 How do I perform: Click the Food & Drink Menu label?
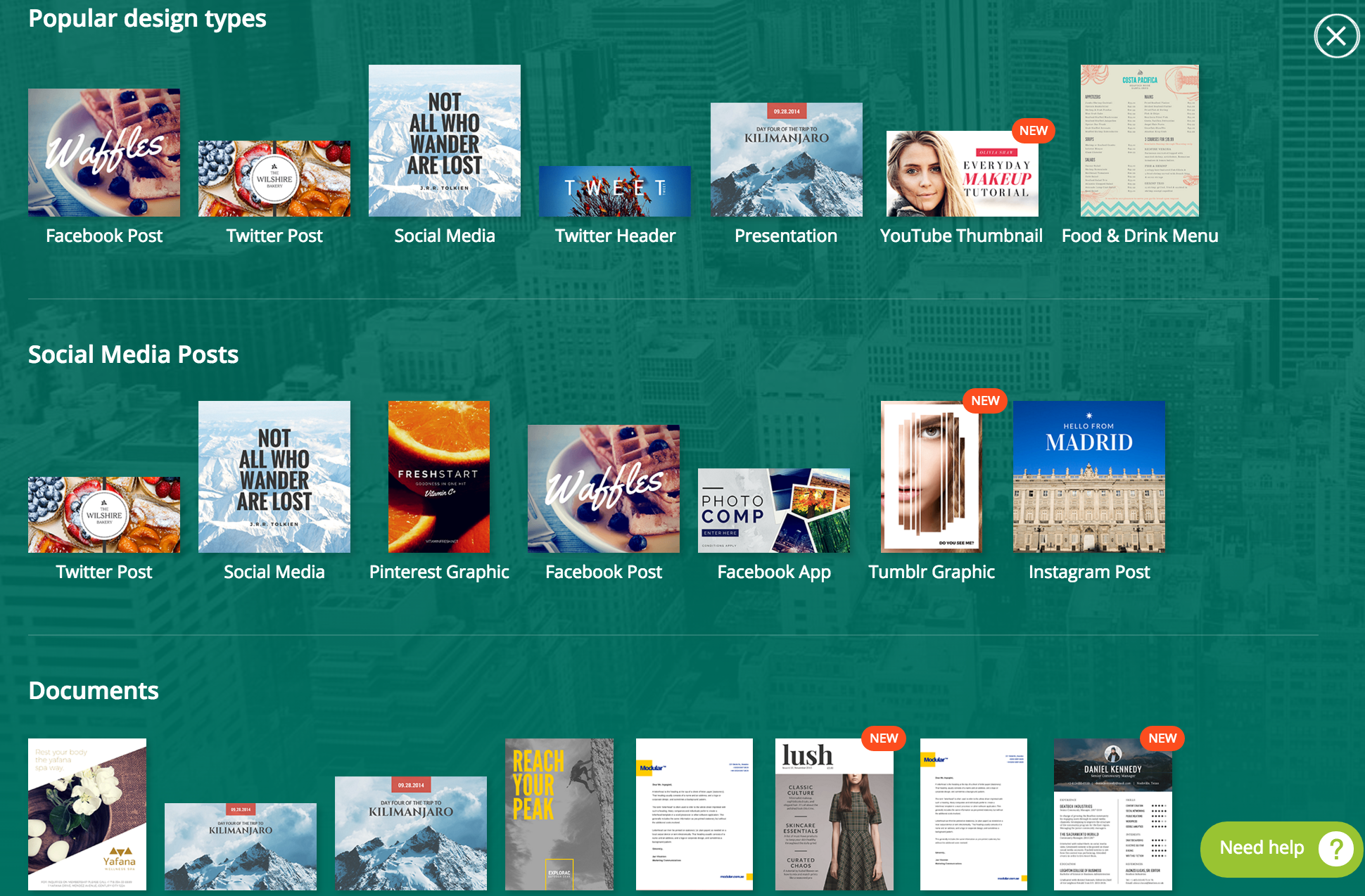tap(1140, 236)
